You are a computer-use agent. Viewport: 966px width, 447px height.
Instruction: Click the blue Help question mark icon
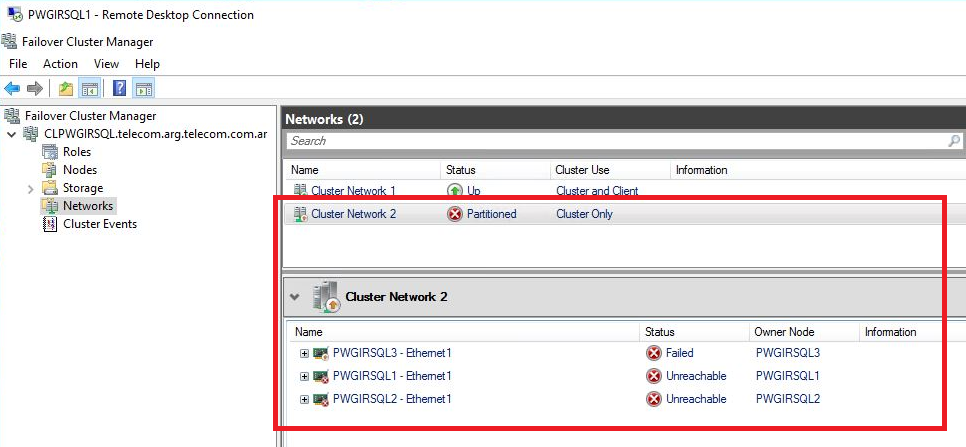(120, 89)
